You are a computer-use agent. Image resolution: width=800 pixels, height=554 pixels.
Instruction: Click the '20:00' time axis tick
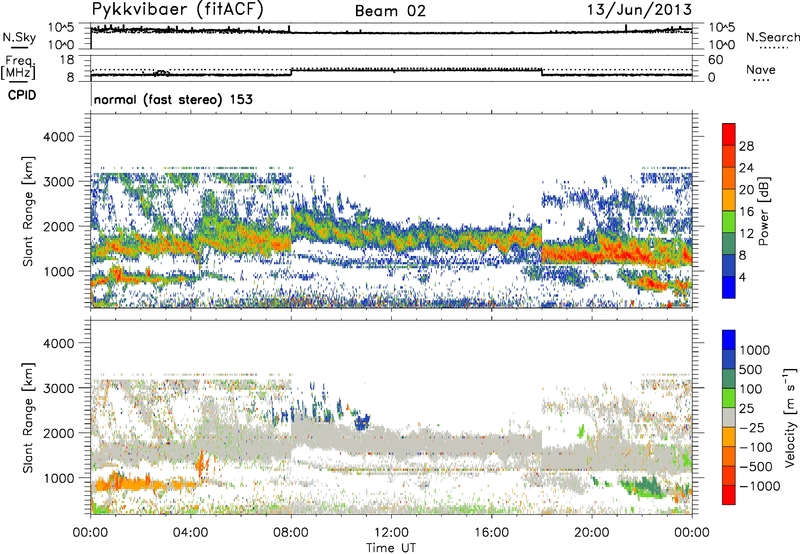(x=592, y=533)
